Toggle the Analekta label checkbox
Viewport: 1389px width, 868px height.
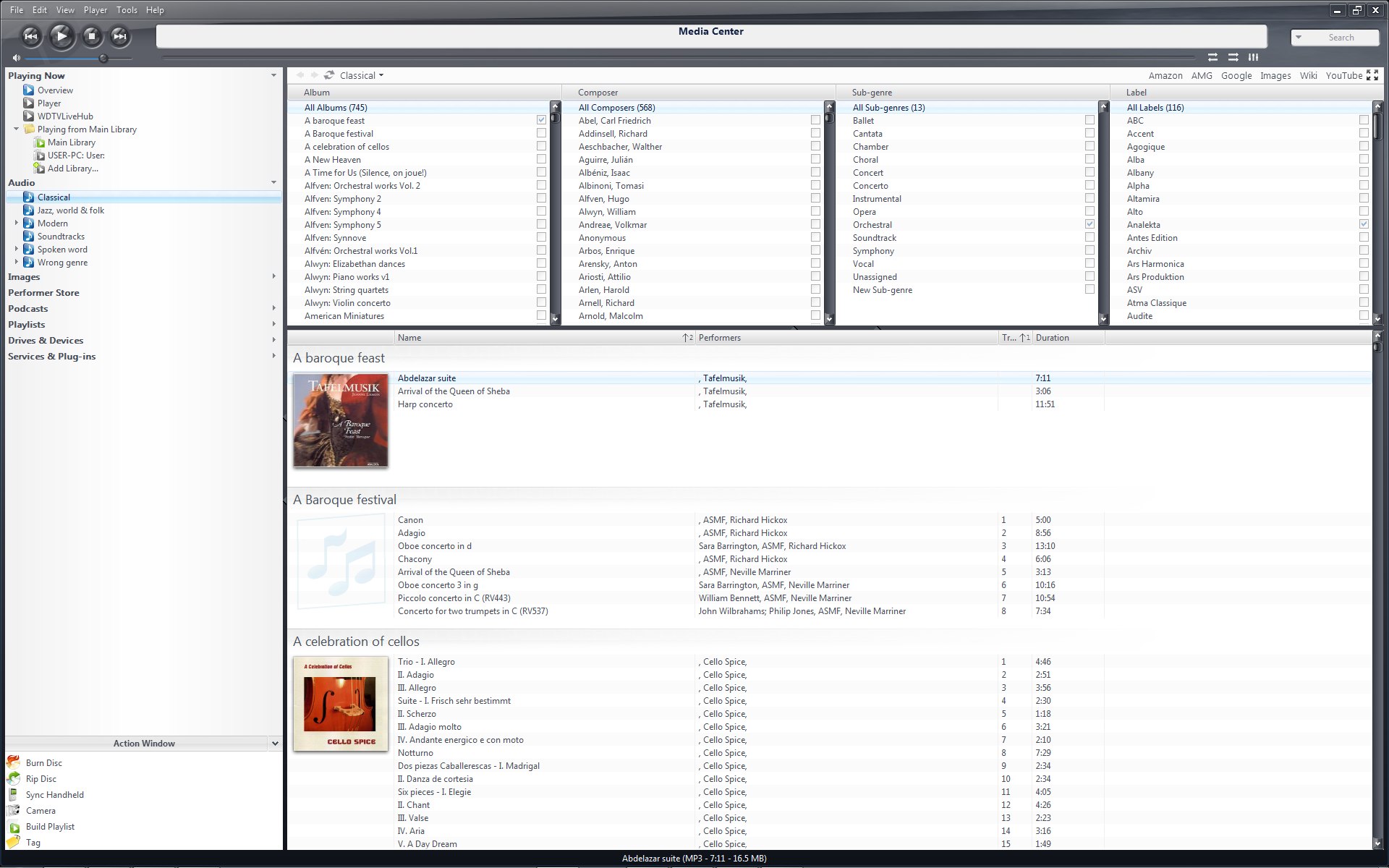click(x=1364, y=225)
